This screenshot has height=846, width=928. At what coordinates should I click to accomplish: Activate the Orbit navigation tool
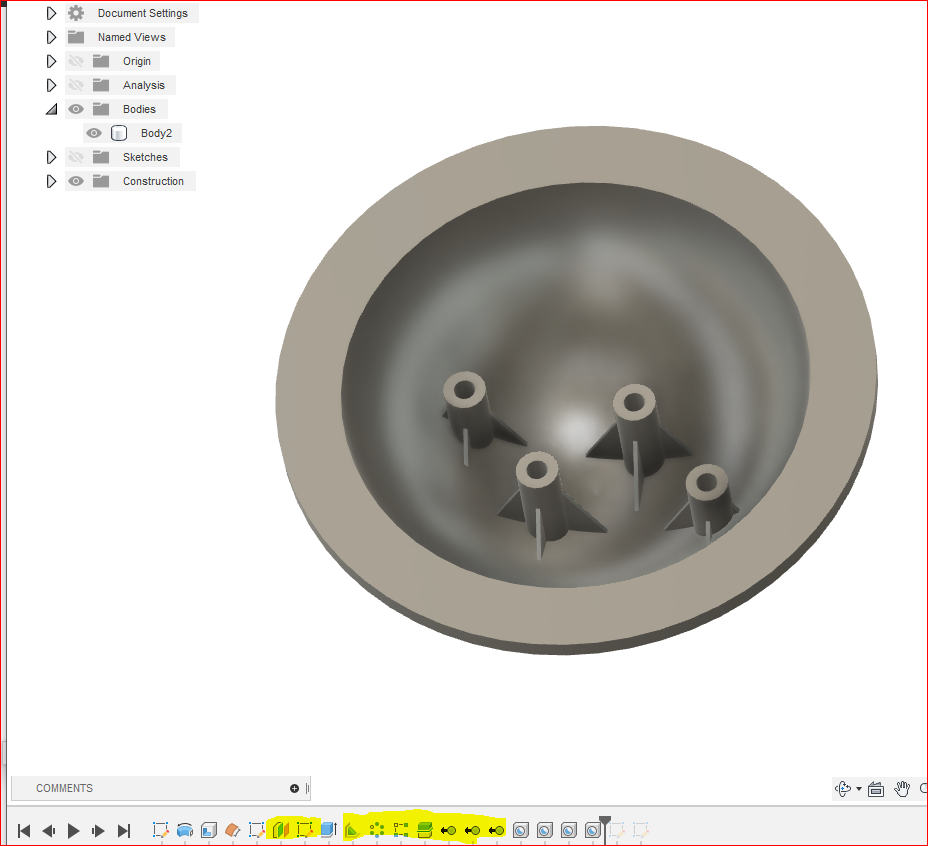[x=843, y=789]
